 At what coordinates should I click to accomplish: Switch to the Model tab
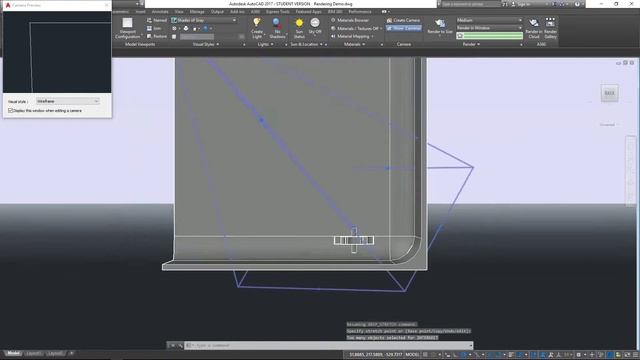[x=13, y=353]
